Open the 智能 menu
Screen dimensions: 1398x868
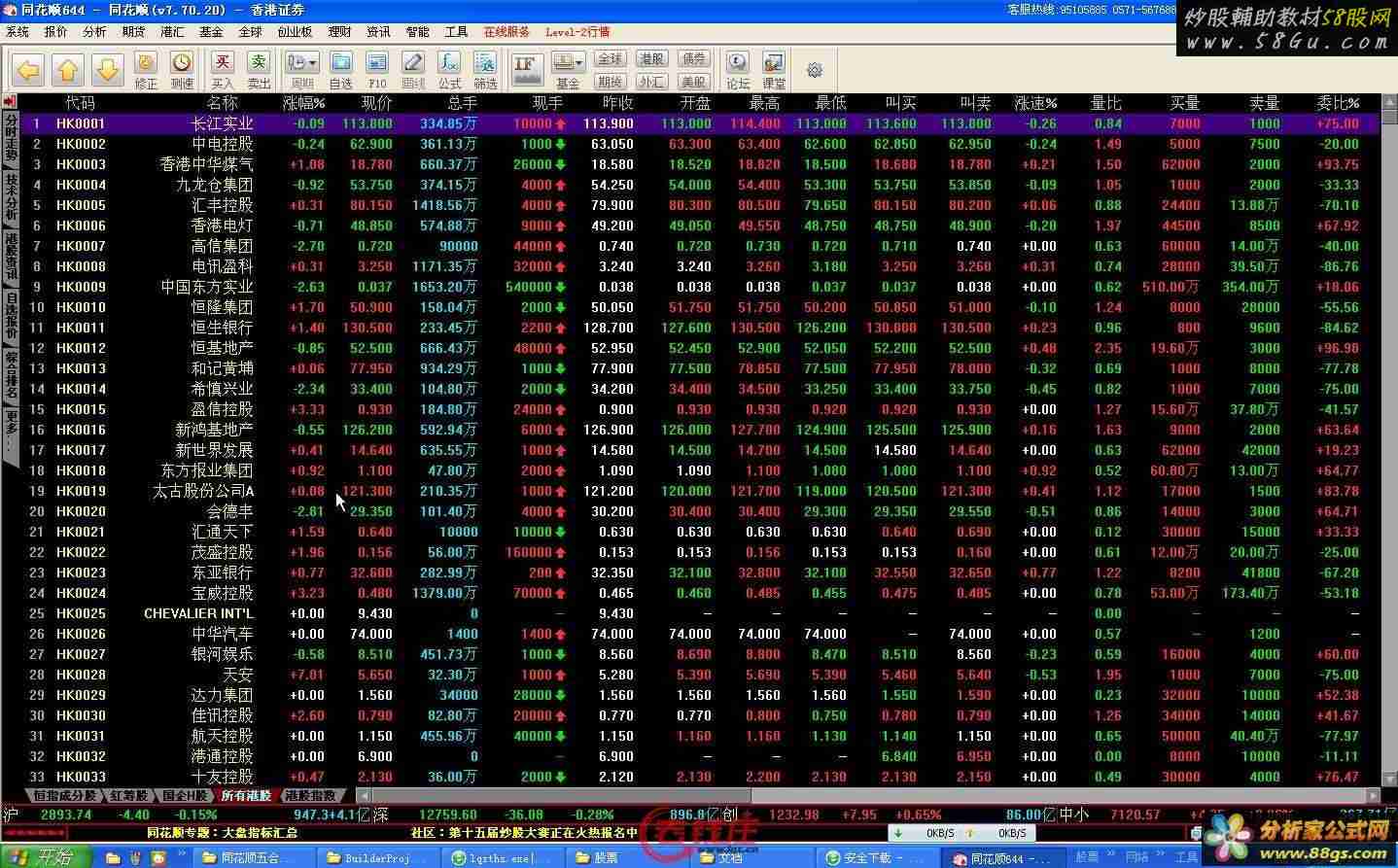[x=417, y=32]
